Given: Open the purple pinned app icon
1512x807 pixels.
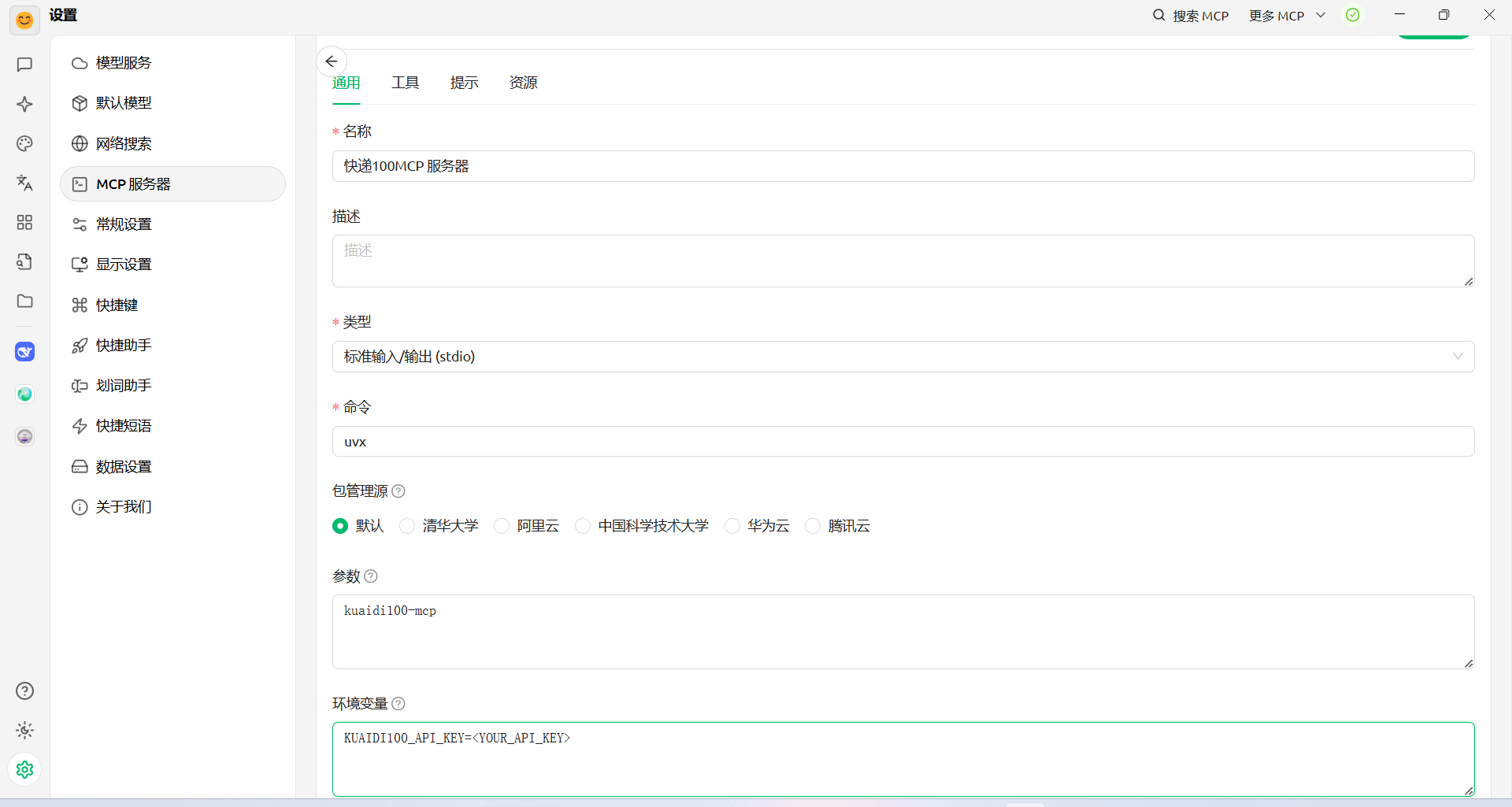Looking at the screenshot, I should coord(24,436).
